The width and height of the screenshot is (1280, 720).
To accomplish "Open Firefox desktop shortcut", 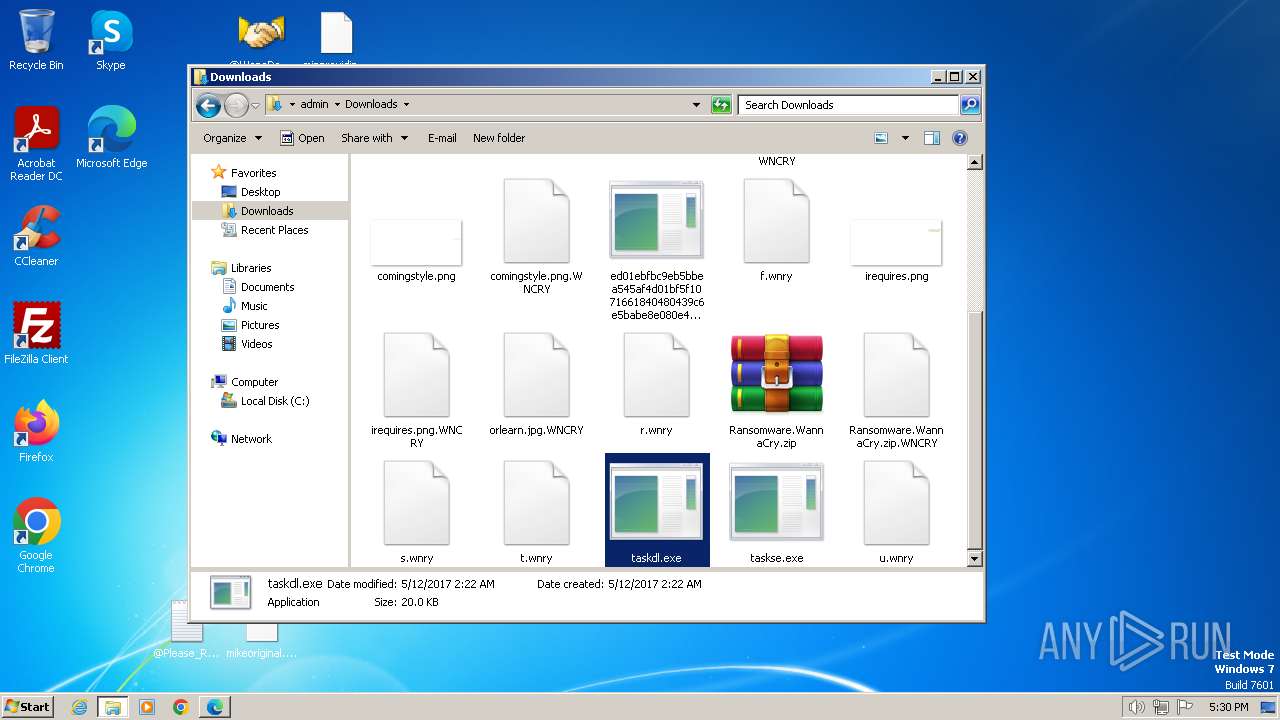I will pos(36,432).
